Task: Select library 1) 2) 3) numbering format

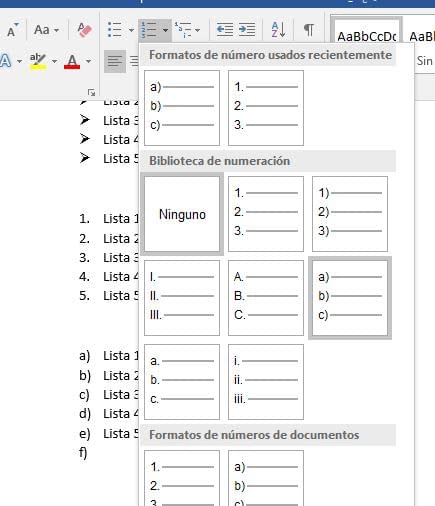Action: click(x=350, y=214)
